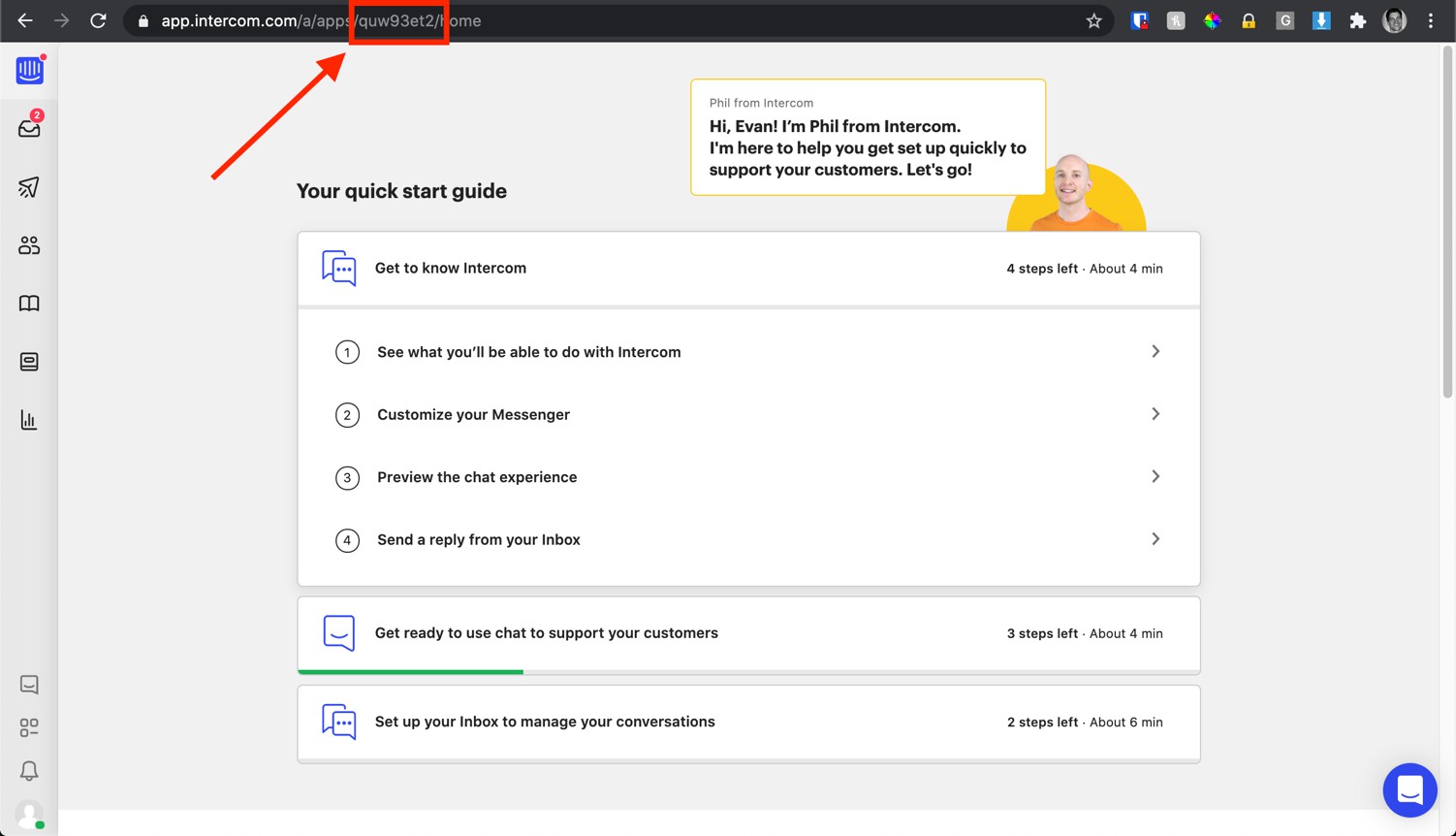
Task: Open the Reports bar chart icon
Action: (29, 420)
